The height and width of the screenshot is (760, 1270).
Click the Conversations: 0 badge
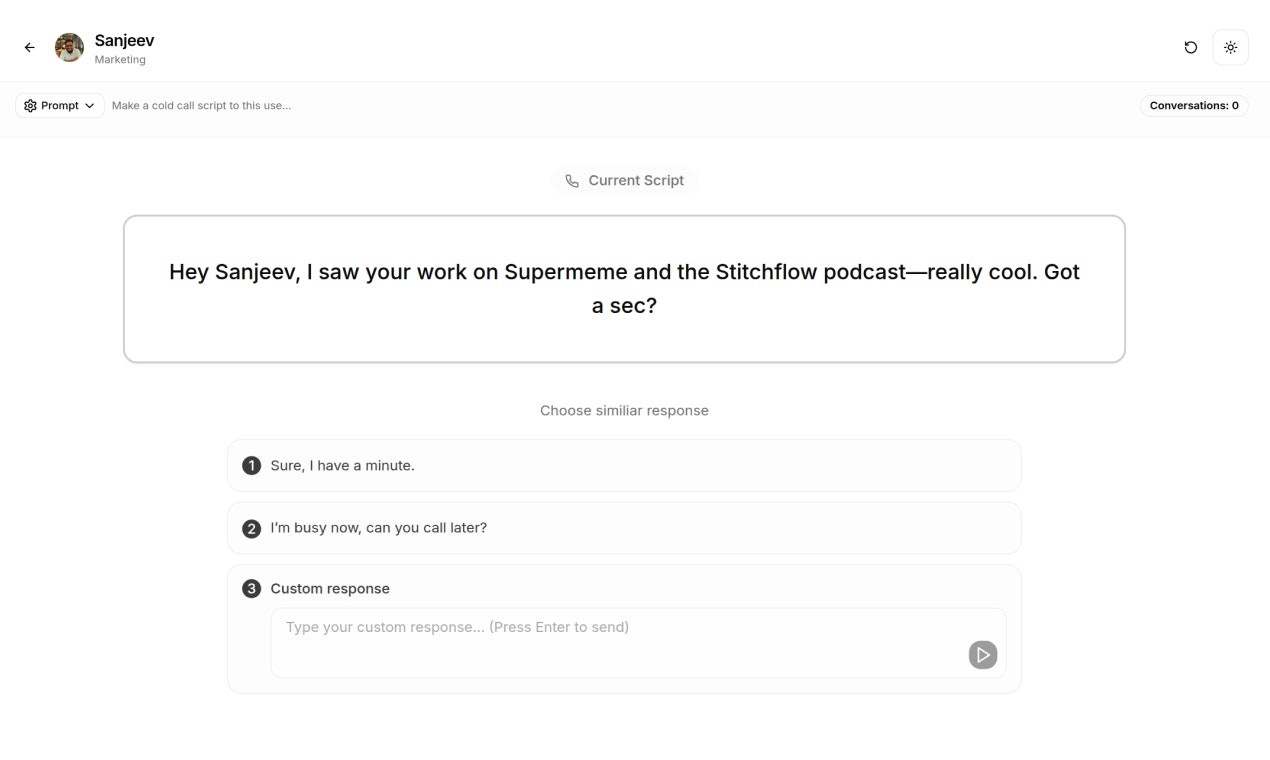point(1194,105)
